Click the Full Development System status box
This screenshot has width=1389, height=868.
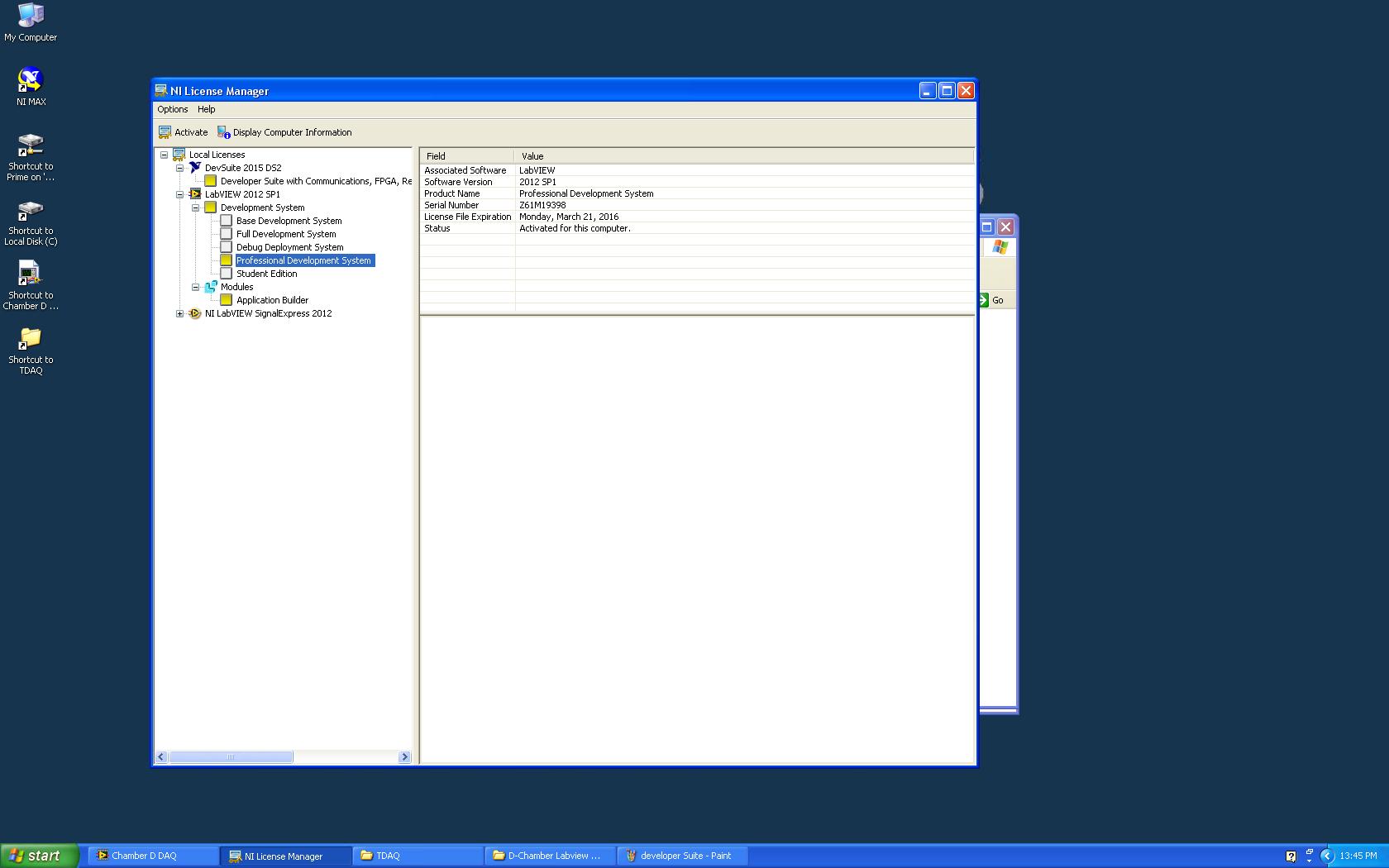[227, 234]
